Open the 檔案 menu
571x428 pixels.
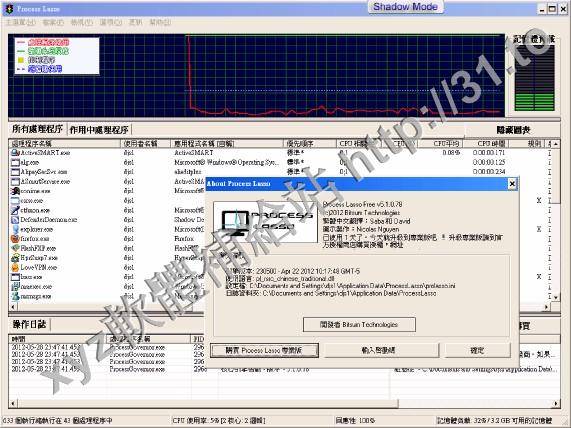click(53, 23)
